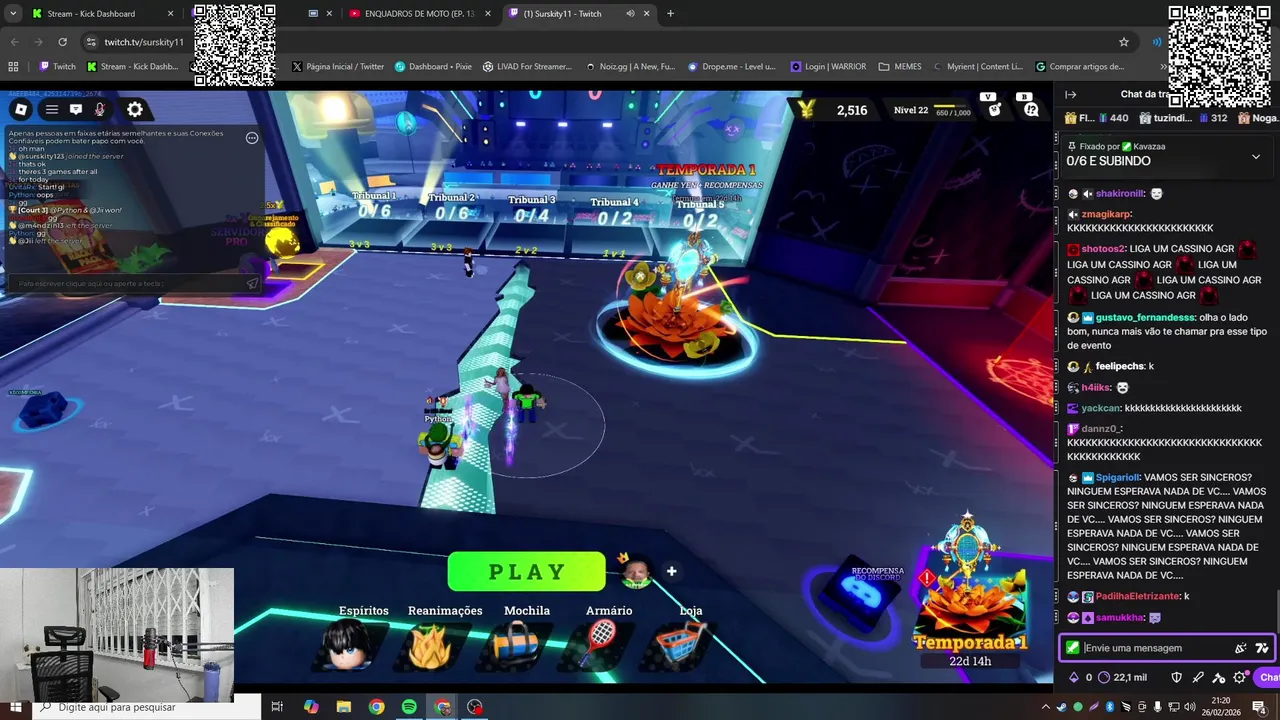Click the sword mod view icon
Screen dimensions: 1280x720
pyautogui.click(x=1198, y=677)
